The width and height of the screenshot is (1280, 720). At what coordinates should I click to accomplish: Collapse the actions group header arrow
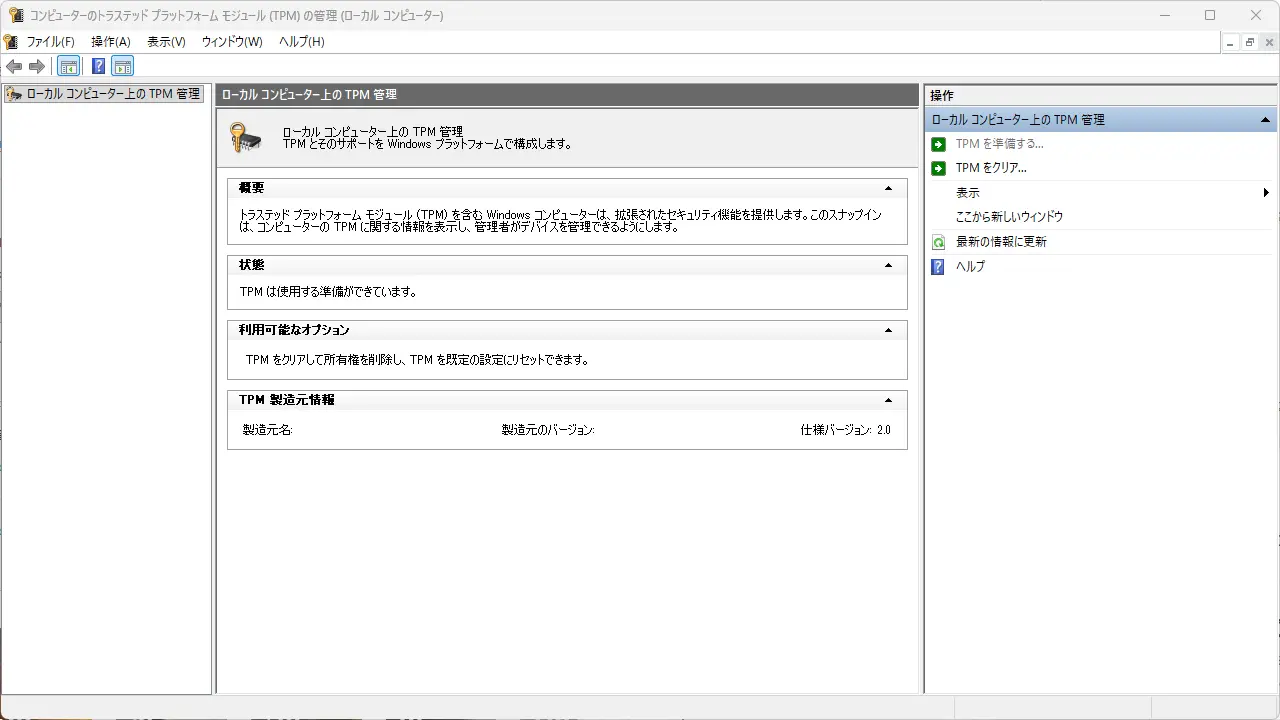coord(1265,120)
